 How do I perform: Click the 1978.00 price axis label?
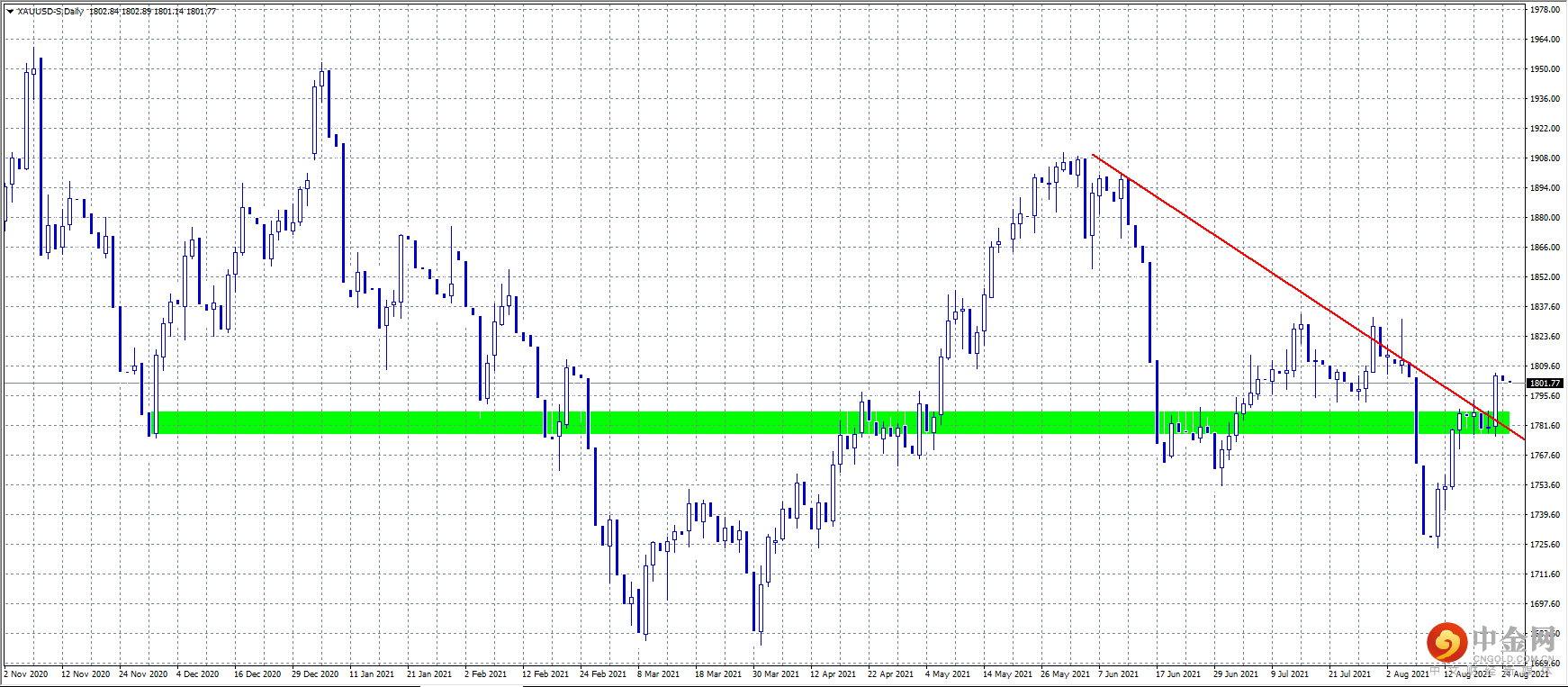pos(1545,10)
